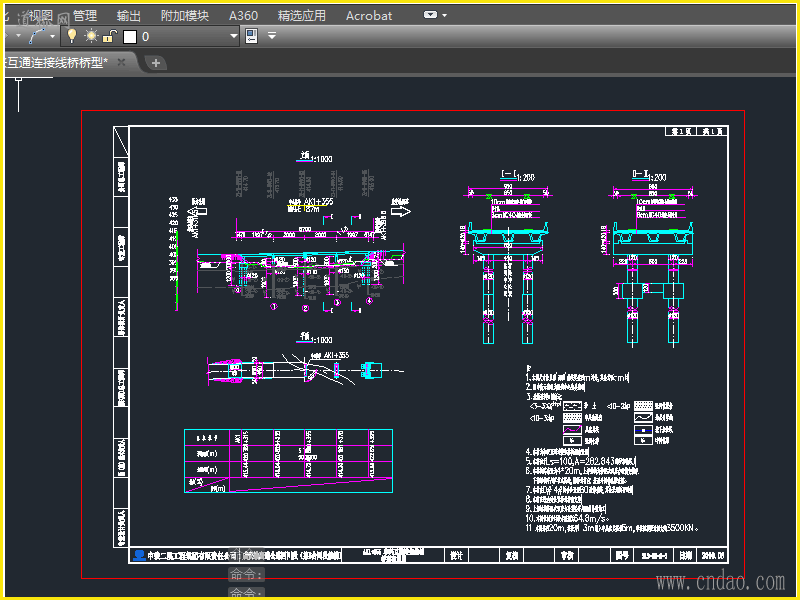Click the white layer color swatch
Image resolution: width=800 pixels, height=600 pixels.
129,36
